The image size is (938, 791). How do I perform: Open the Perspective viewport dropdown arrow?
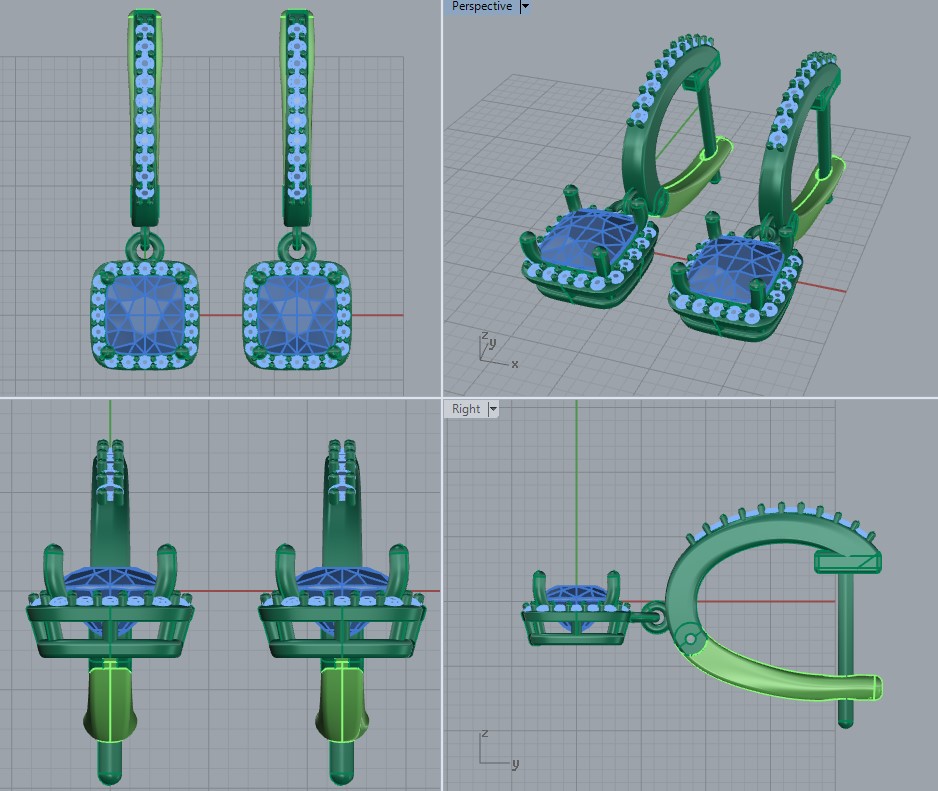(526, 7)
